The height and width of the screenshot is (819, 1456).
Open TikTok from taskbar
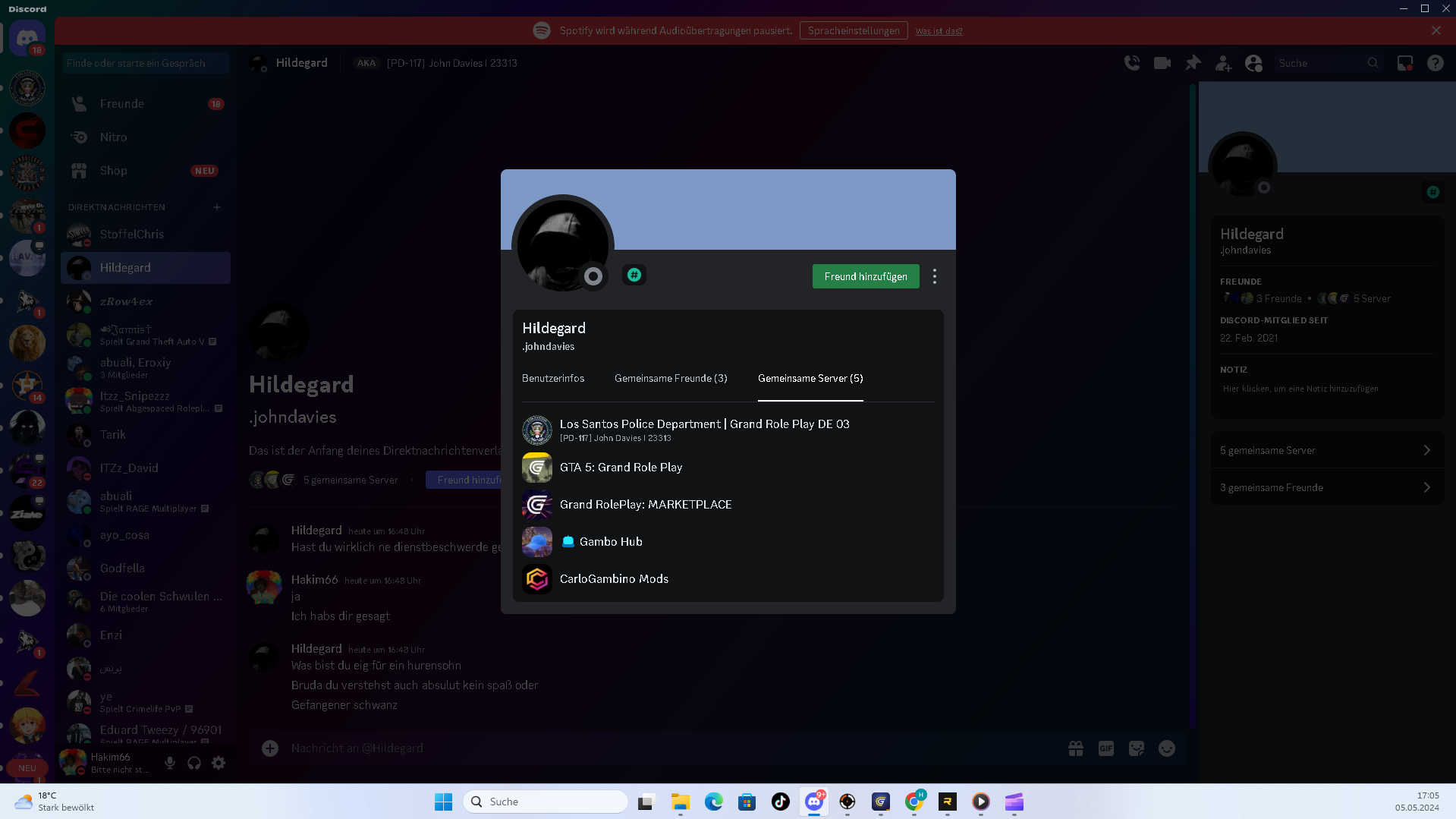point(780,802)
